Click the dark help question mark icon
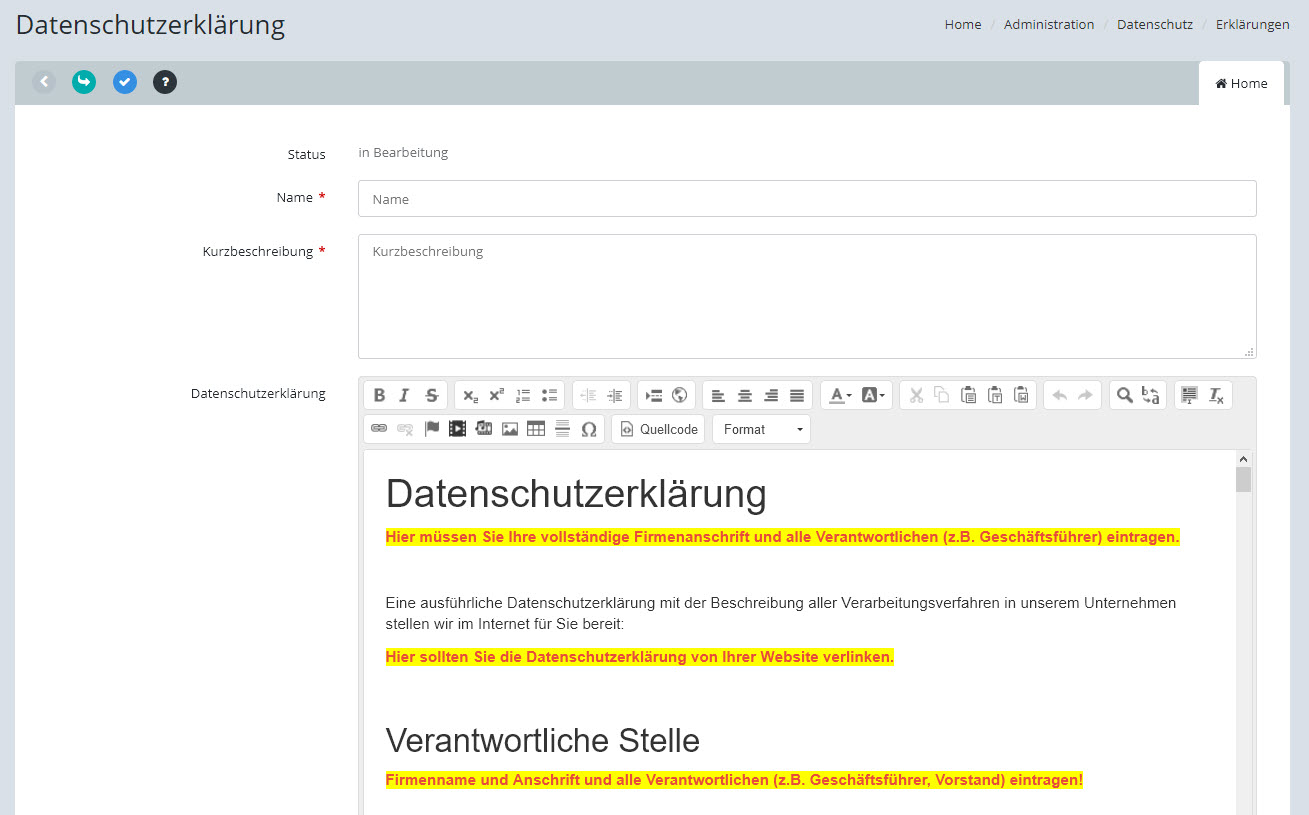The image size is (1309, 815). click(x=165, y=82)
